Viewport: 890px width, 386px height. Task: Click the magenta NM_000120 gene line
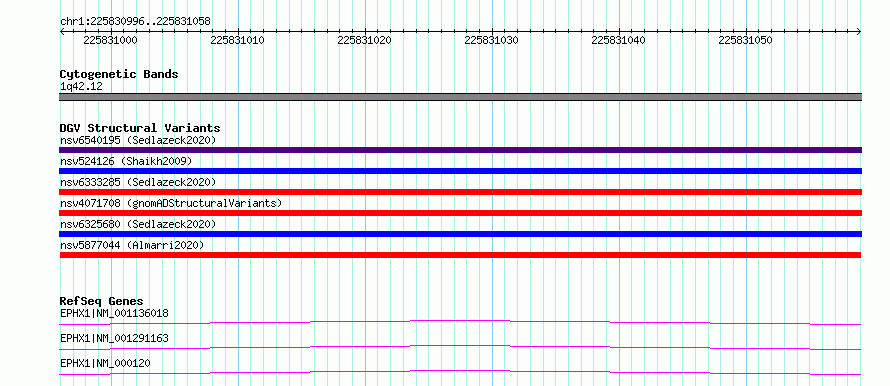click(460, 372)
